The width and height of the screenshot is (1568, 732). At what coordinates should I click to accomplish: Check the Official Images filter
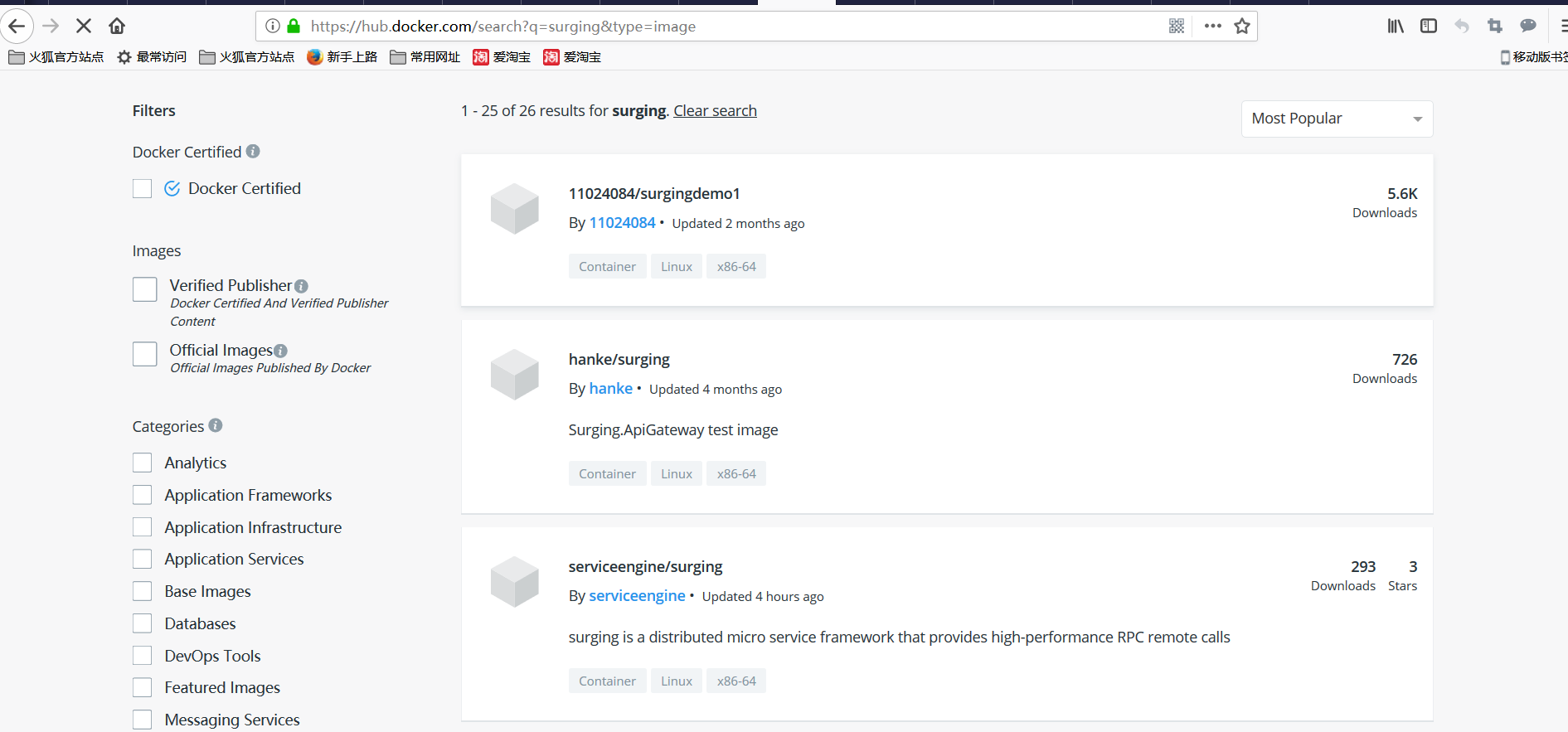pos(145,354)
